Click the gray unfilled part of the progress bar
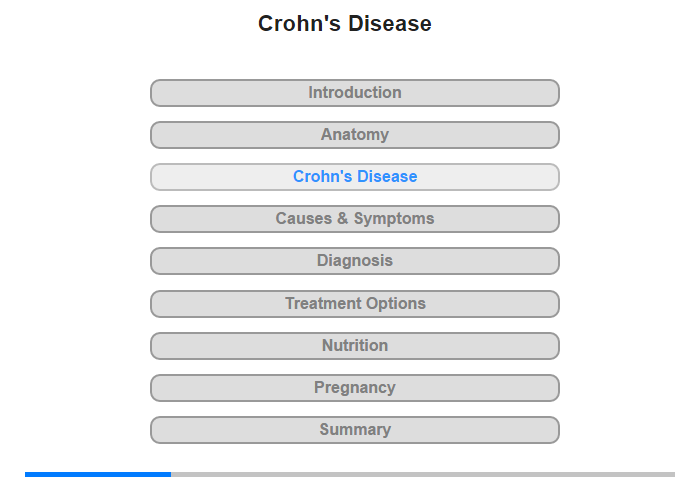 pyautogui.click(x=422, y=474)
